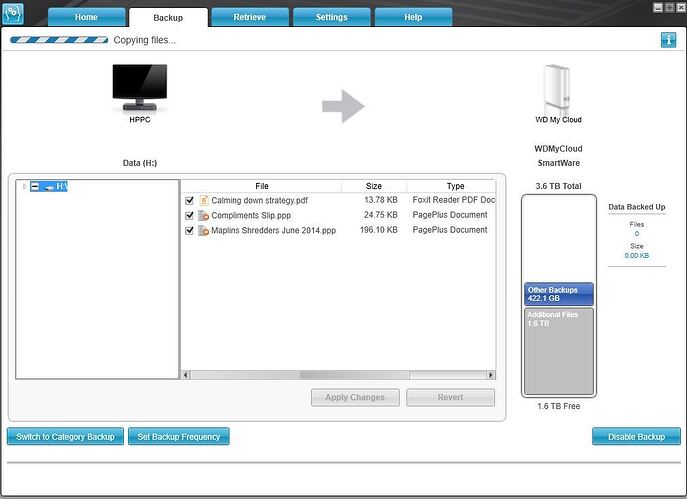Select the HPPC computer monitor icon
The width and height of the screenshot is (687, 499).
pyautogui.click(x=140, y=87)
